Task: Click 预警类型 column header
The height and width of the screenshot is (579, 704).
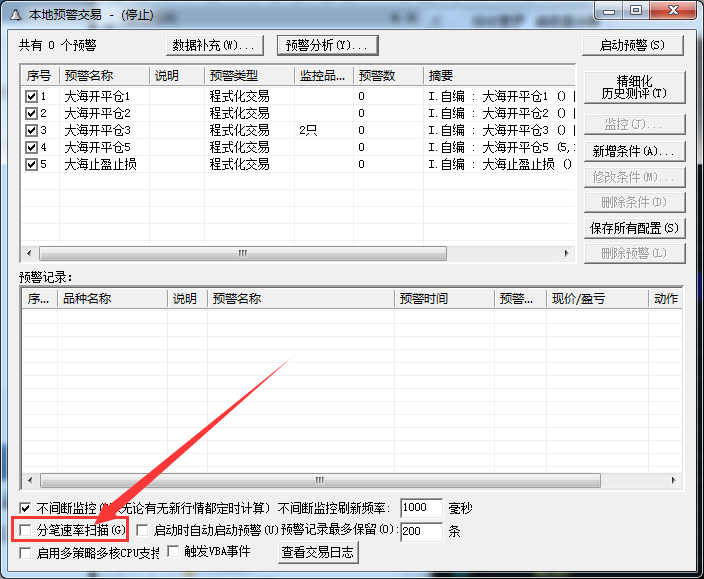Action: coord(250,75)
